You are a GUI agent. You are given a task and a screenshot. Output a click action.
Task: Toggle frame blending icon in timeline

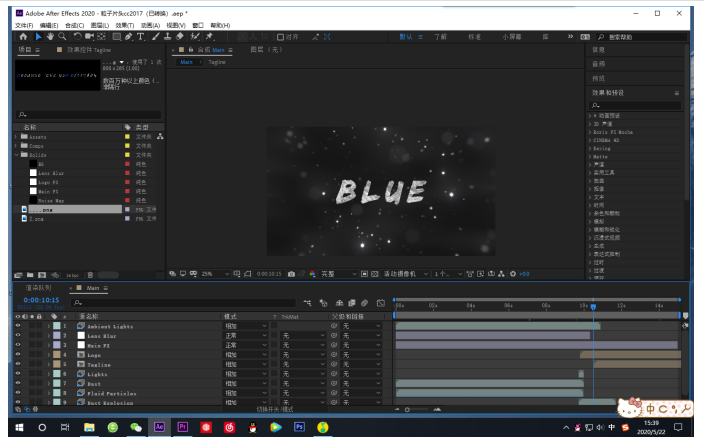tap(352, 303)
